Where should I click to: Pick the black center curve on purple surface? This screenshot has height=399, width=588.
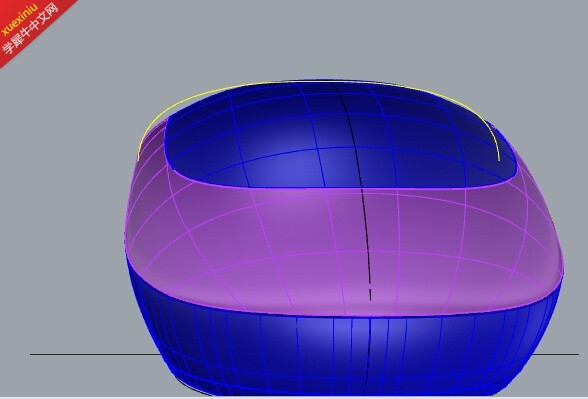(x=368, y=240)
